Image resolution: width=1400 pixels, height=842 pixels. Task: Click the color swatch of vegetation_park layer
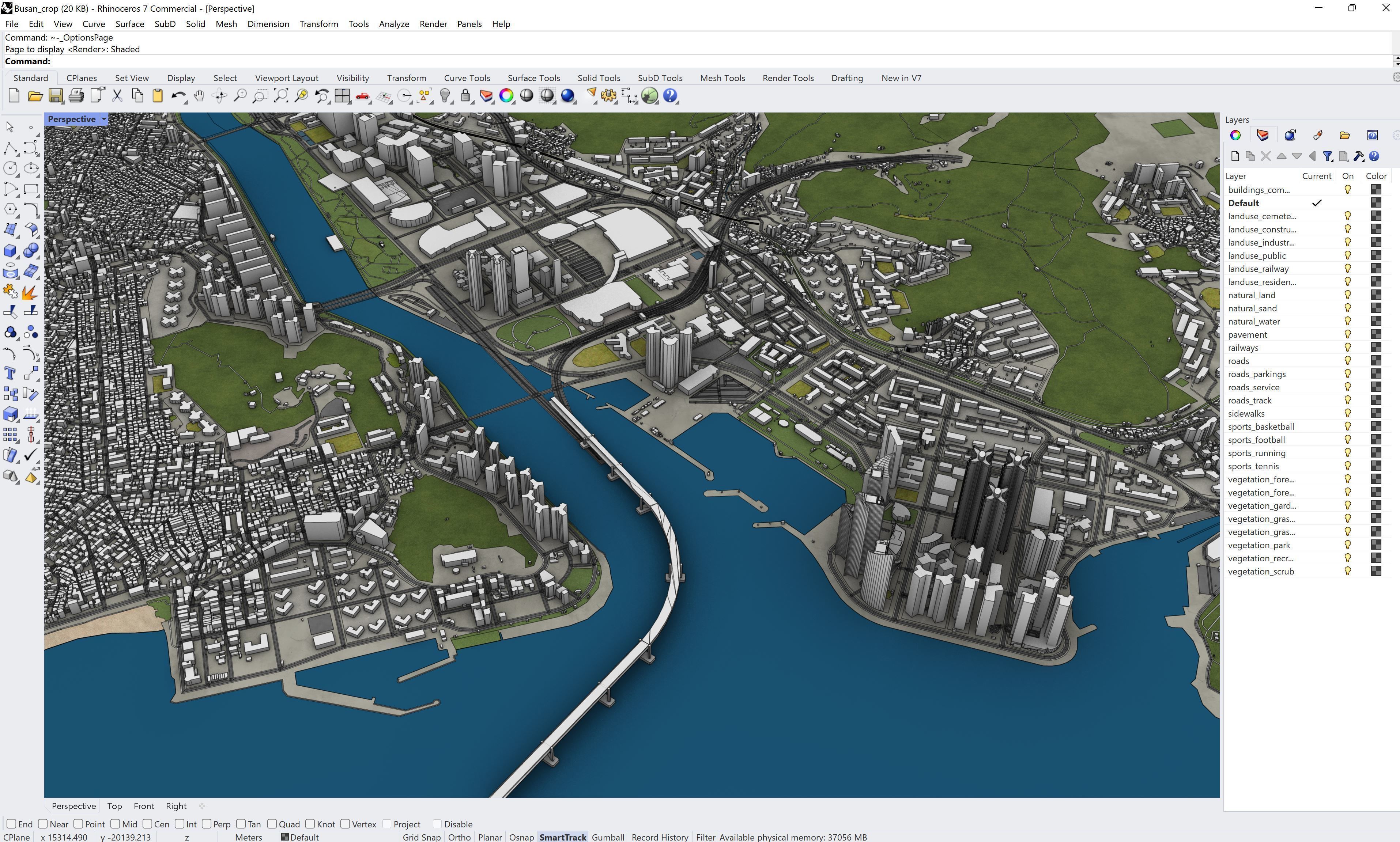click(x=1376, y=545)
